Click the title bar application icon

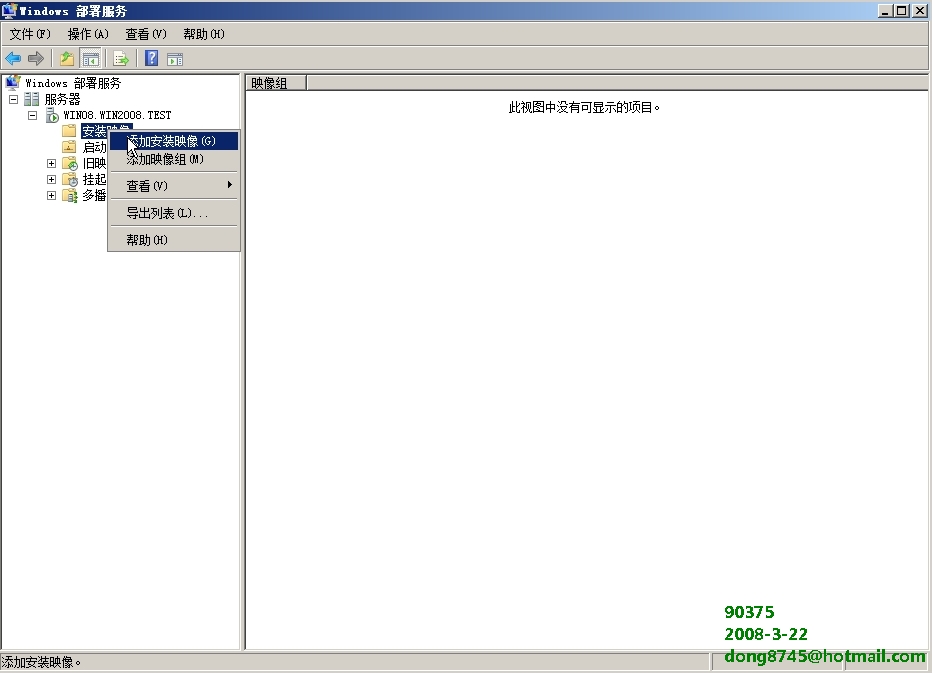click(x=9, y=11)
